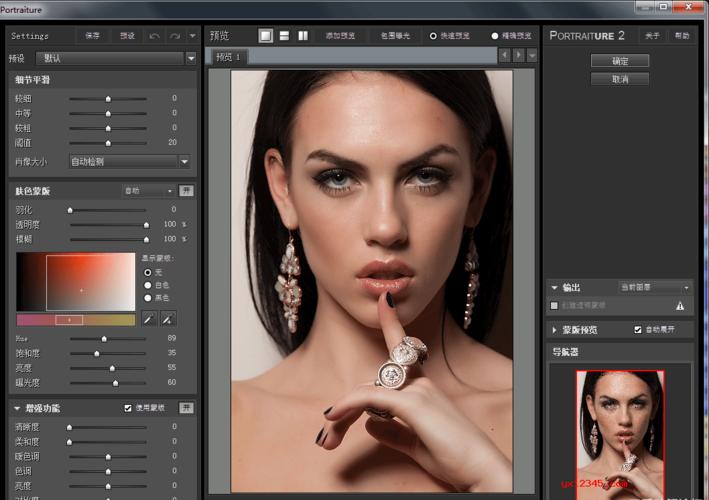Screen dimensions: 709x500
Task: Pick the skin color eyedropper tool
Action: tap(149, 319)
